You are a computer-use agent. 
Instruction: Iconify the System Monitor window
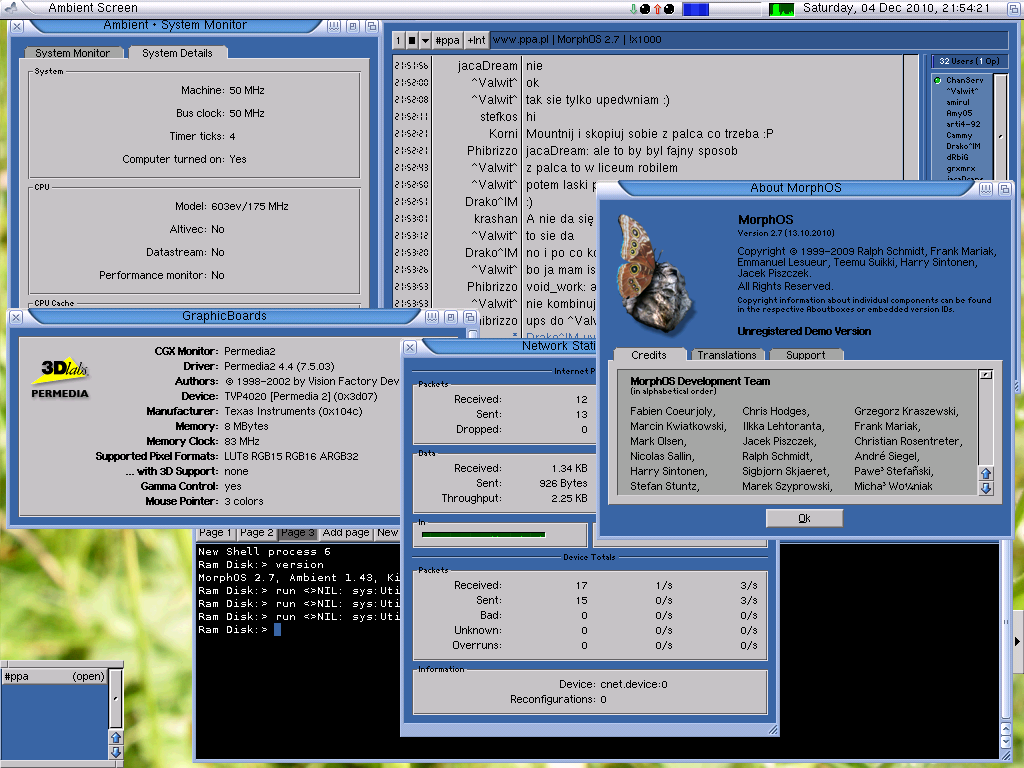click(x=334, y=27)
